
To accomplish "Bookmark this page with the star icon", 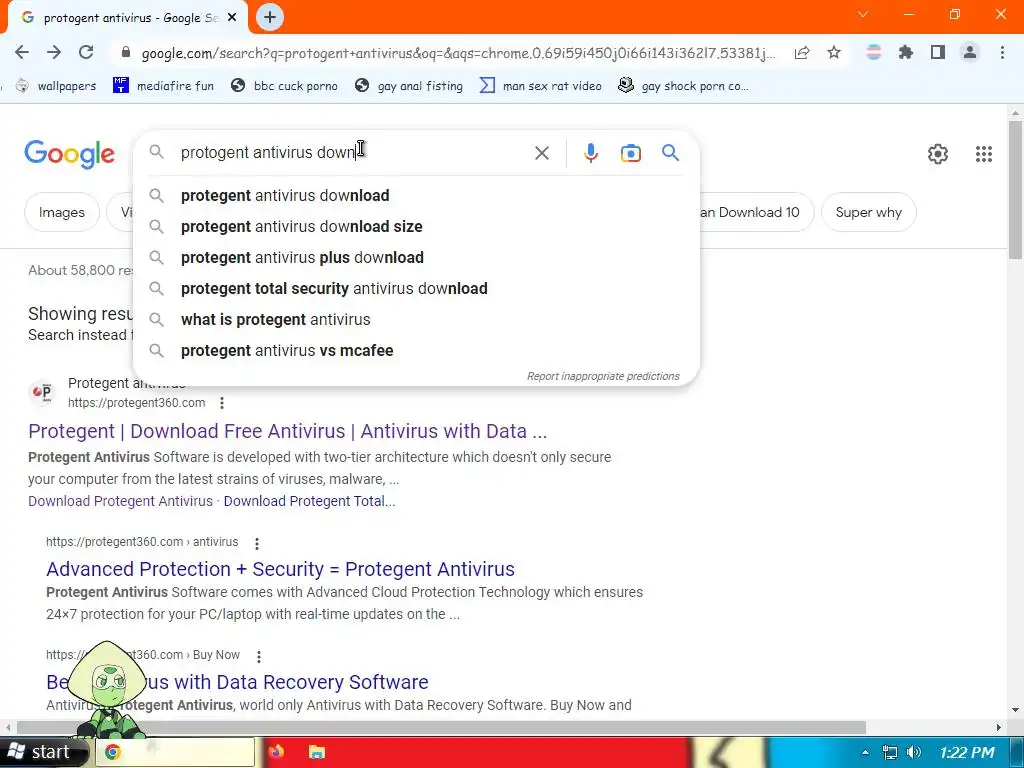I will 833,53.
